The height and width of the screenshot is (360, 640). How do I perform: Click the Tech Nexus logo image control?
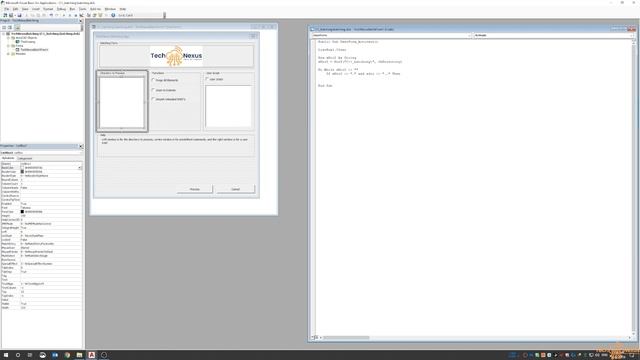point(176,56)
